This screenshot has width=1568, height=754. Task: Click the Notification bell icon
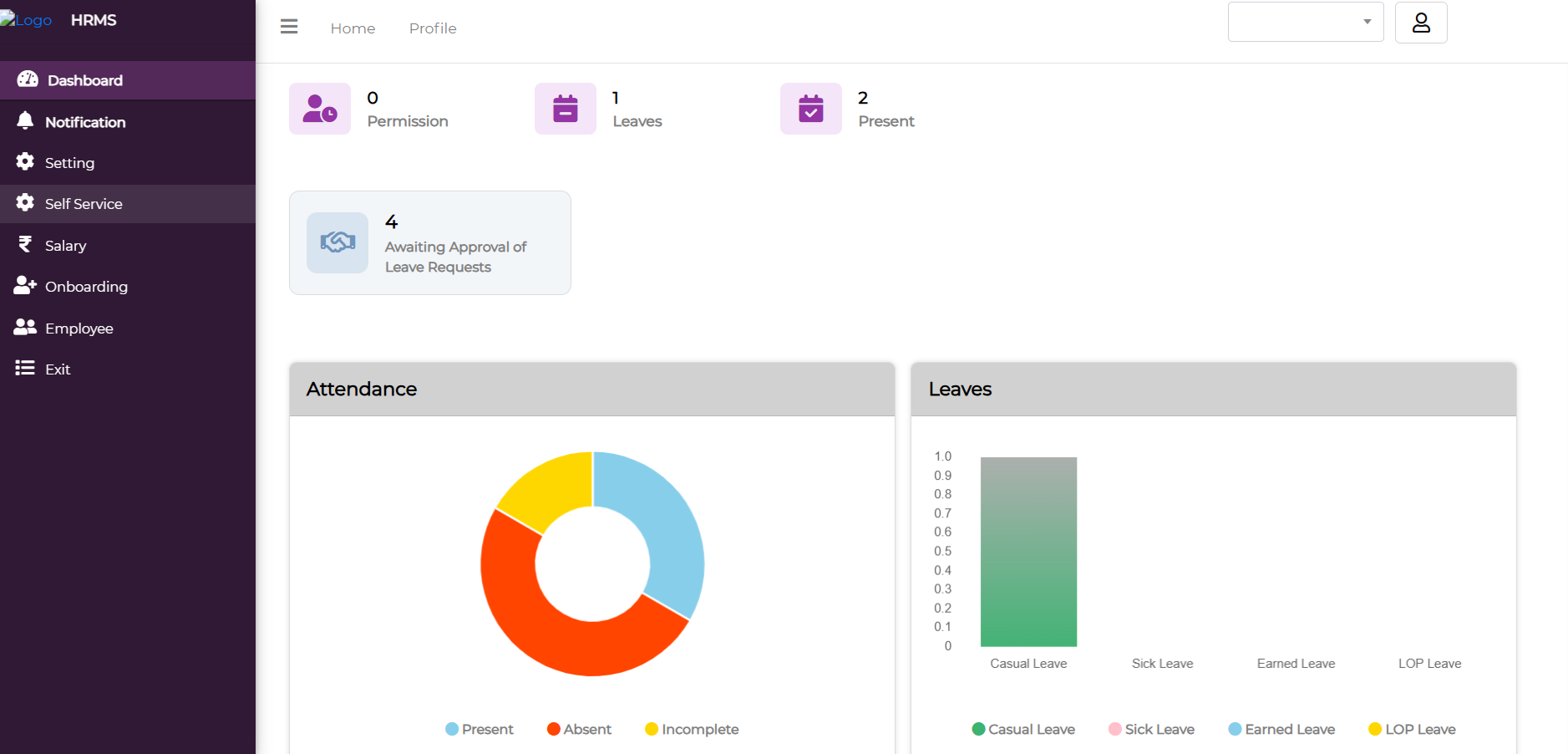point(25,121)
